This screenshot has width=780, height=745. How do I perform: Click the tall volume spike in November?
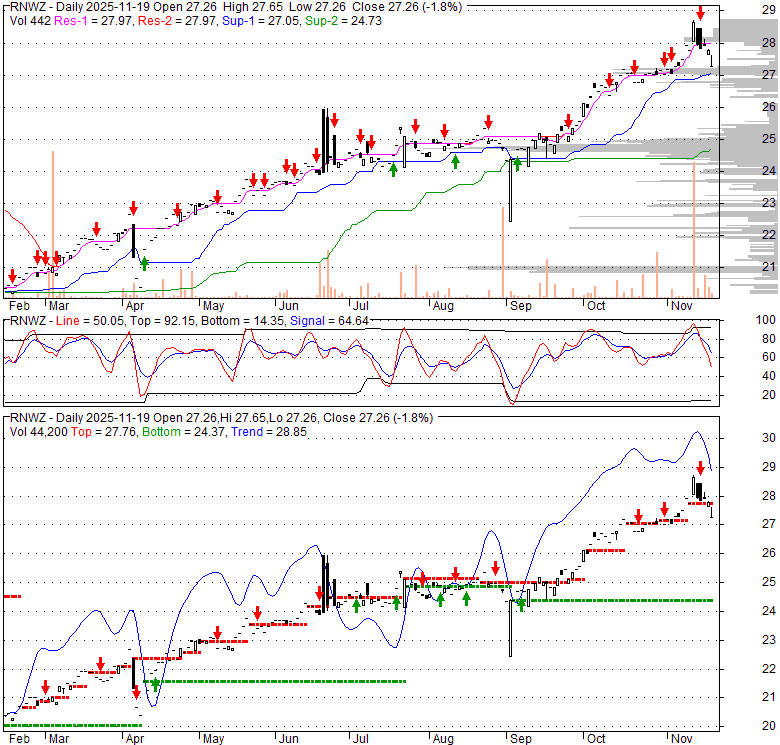(x=693, y=228)
